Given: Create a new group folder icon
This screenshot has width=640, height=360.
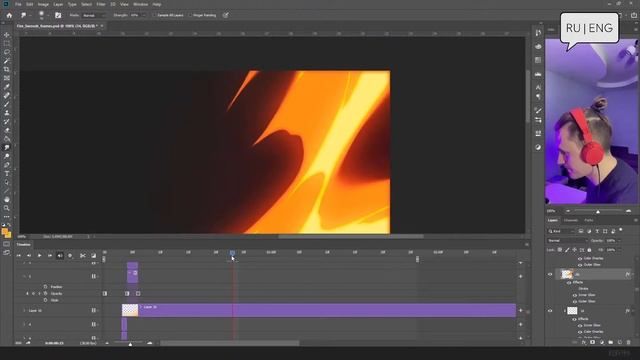Looking at the screenshot, I should coord(611,342).
